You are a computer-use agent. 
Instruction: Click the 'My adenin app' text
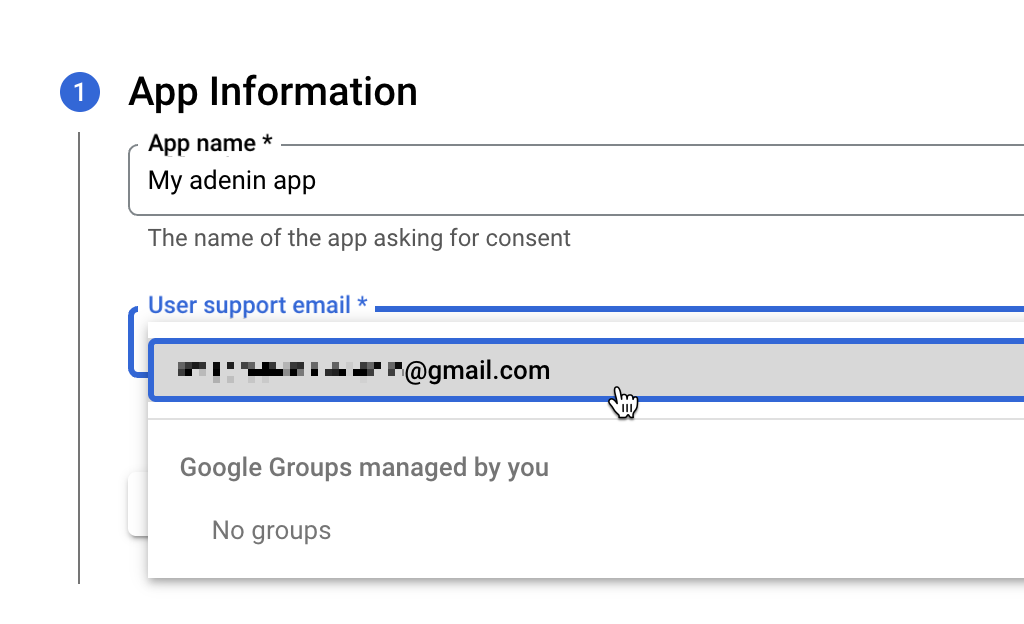pos(232,181)
